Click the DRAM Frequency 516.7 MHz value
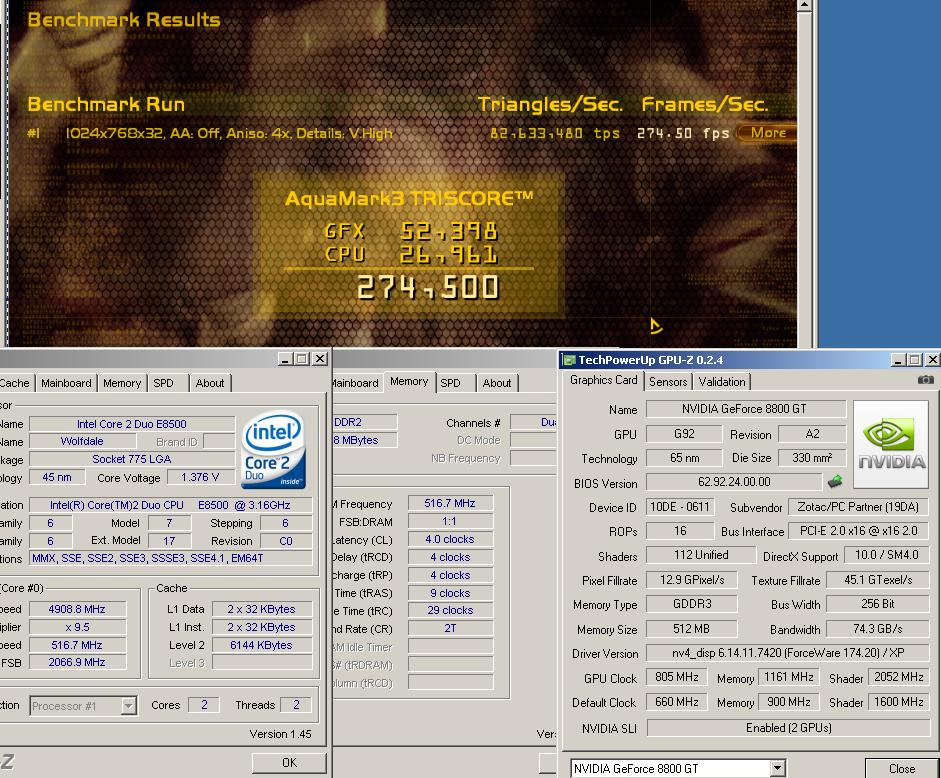 (450, 503)
